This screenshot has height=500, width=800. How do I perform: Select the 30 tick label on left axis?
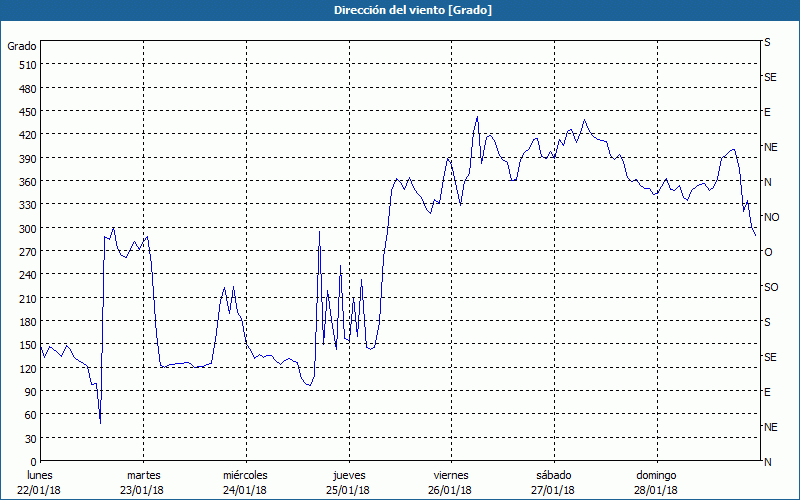(29, 439)
